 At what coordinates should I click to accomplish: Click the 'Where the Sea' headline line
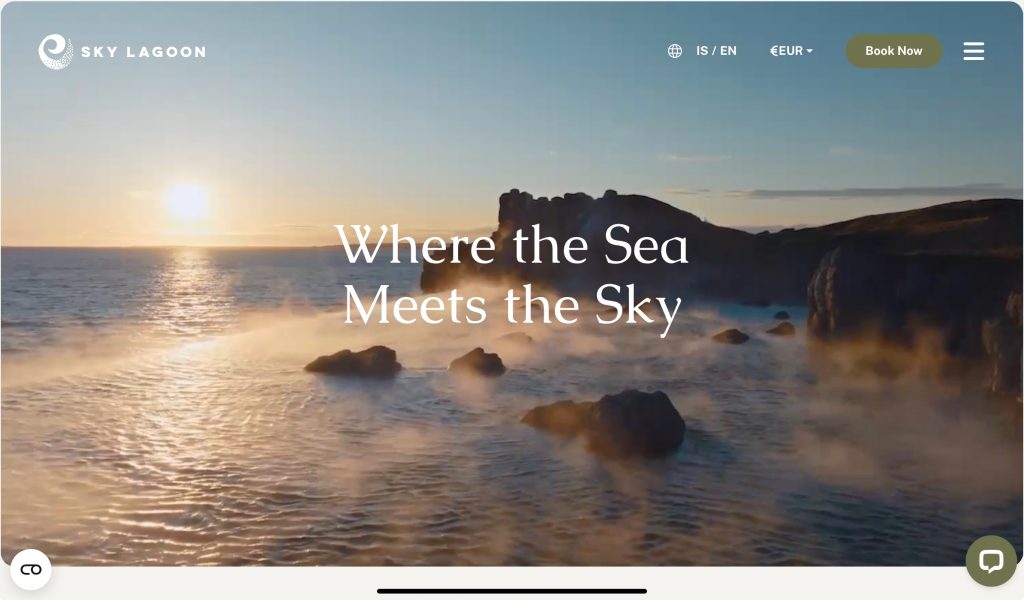[x=512, y=244]
